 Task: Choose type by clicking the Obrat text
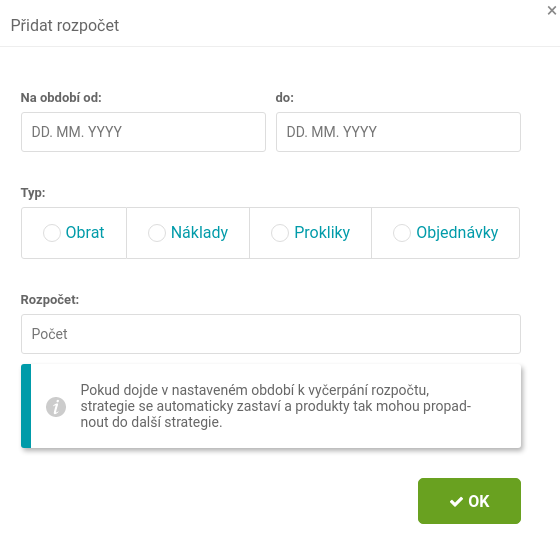(85, 232)
